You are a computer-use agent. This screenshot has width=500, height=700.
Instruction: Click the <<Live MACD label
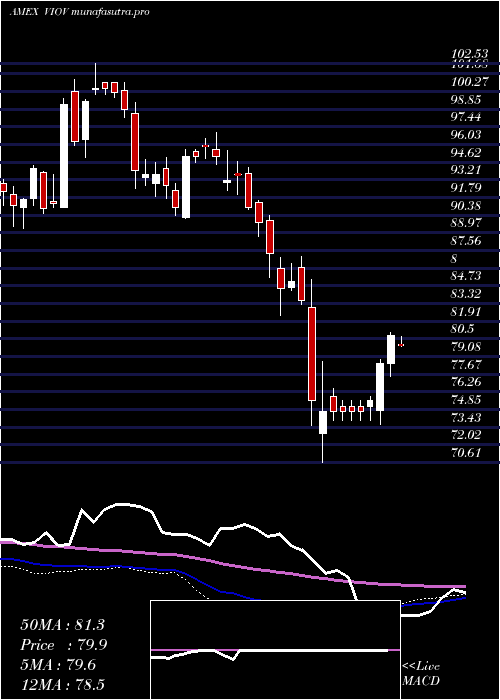[421, 673]
